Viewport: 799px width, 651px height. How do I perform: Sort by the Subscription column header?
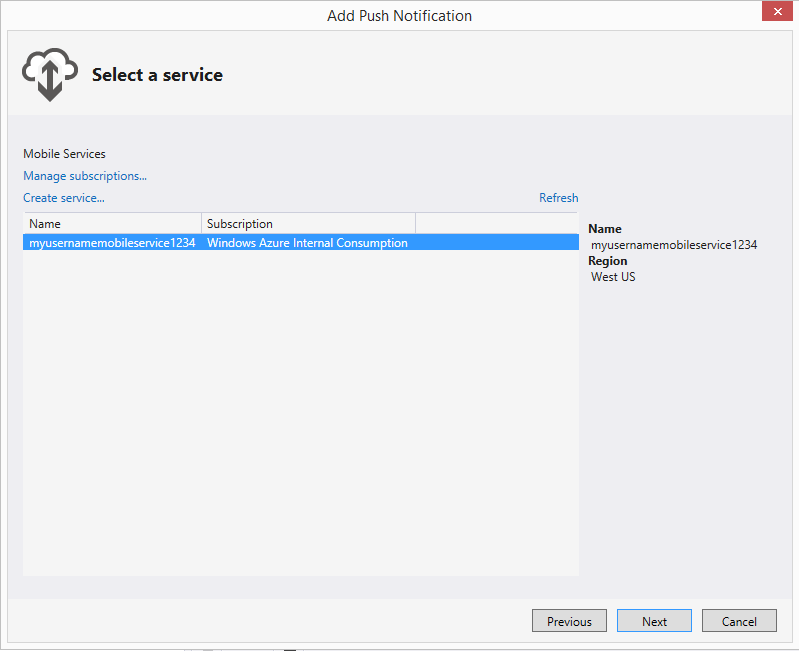tap(308, 224)
